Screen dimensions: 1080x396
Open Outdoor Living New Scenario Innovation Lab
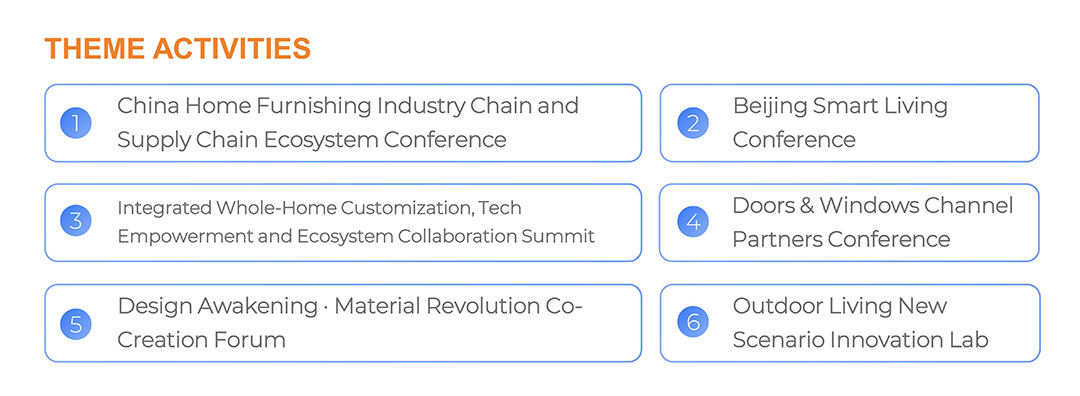tap(860, 322)
